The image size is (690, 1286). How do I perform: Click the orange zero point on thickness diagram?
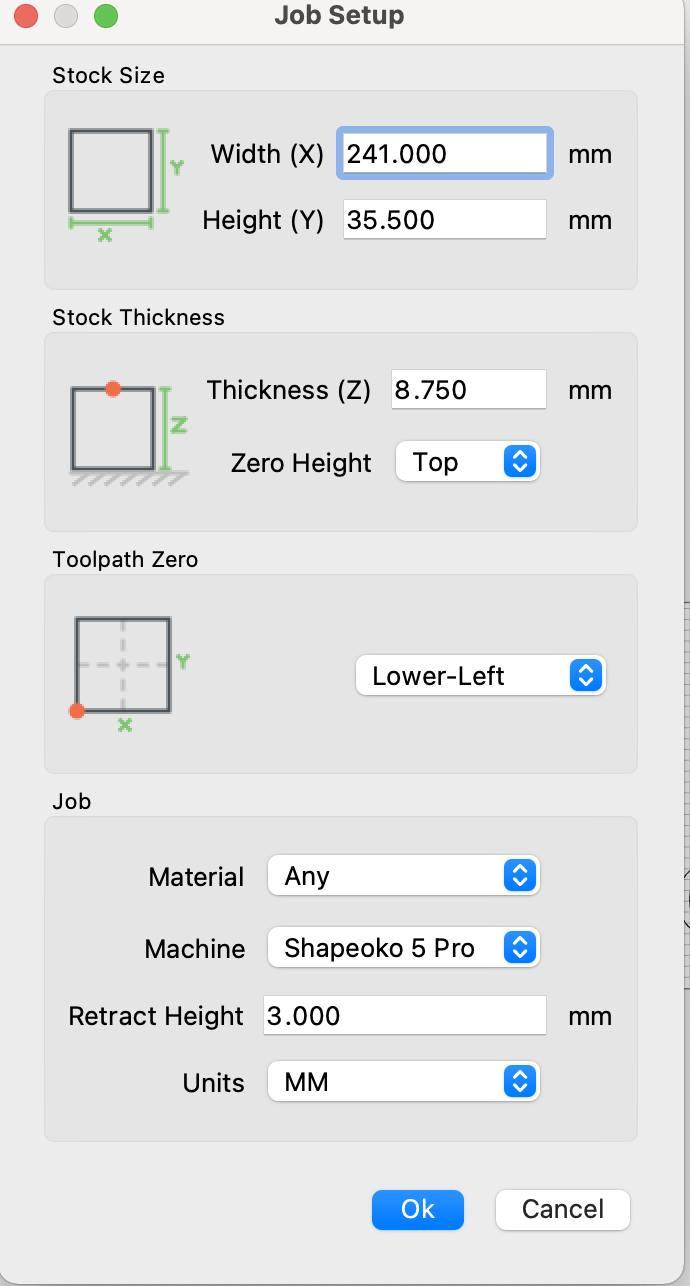coord(113,388)
